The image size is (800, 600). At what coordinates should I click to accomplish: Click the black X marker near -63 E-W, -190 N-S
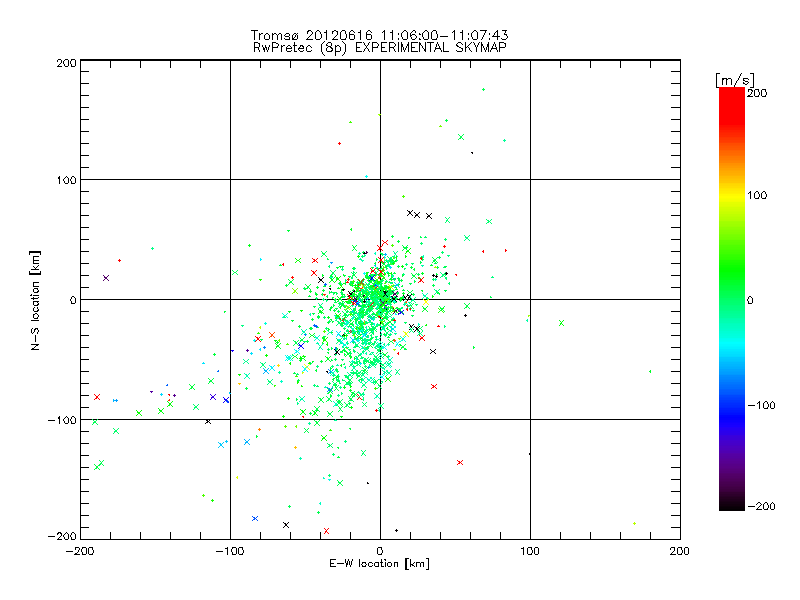286,525
